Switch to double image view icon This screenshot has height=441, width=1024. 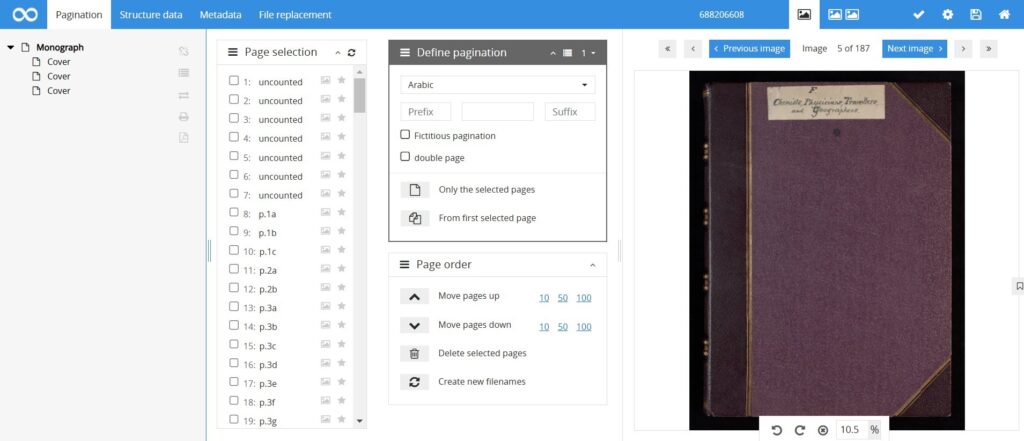point(843,14)
